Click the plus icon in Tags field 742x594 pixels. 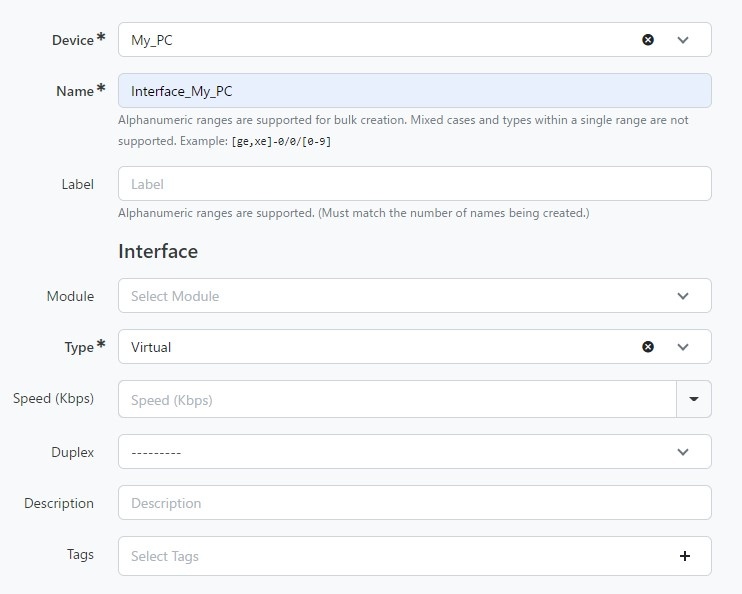pos(684,556)
